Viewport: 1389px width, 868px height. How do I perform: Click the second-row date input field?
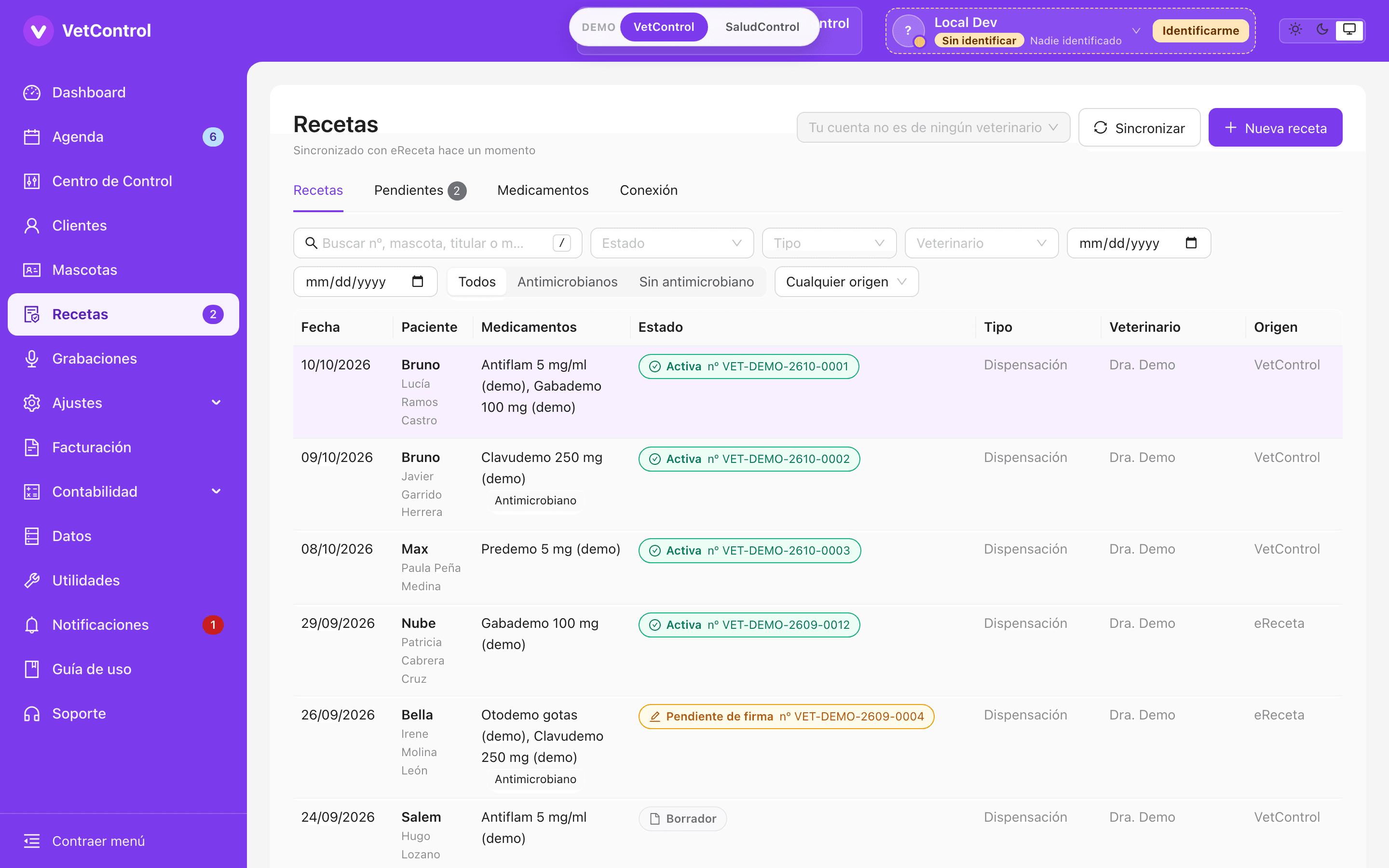(x=365, y=282)
